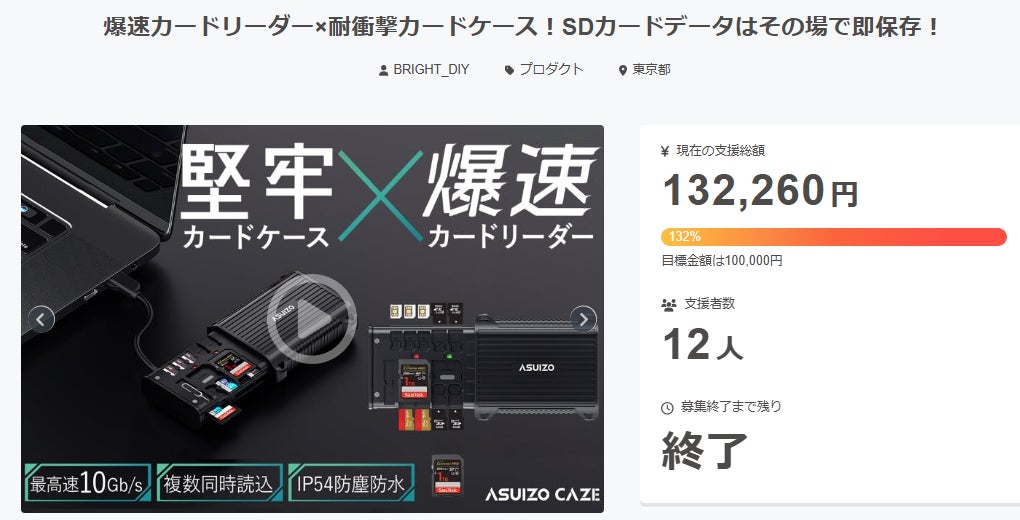Click the 最高速10Gb/s badge on the image
This screenshot has width=1020, height=520.
pos(88,483)
